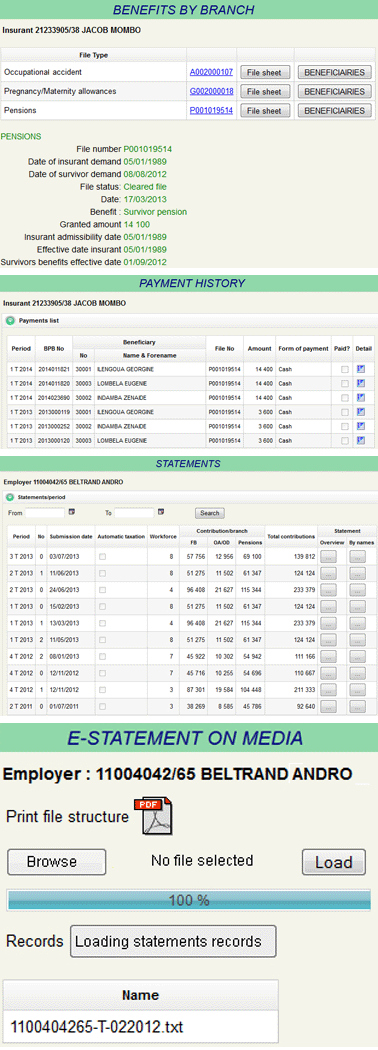Click the Browse file button
The height and width of the screenshot is (1050, 378).
(57, 861)
